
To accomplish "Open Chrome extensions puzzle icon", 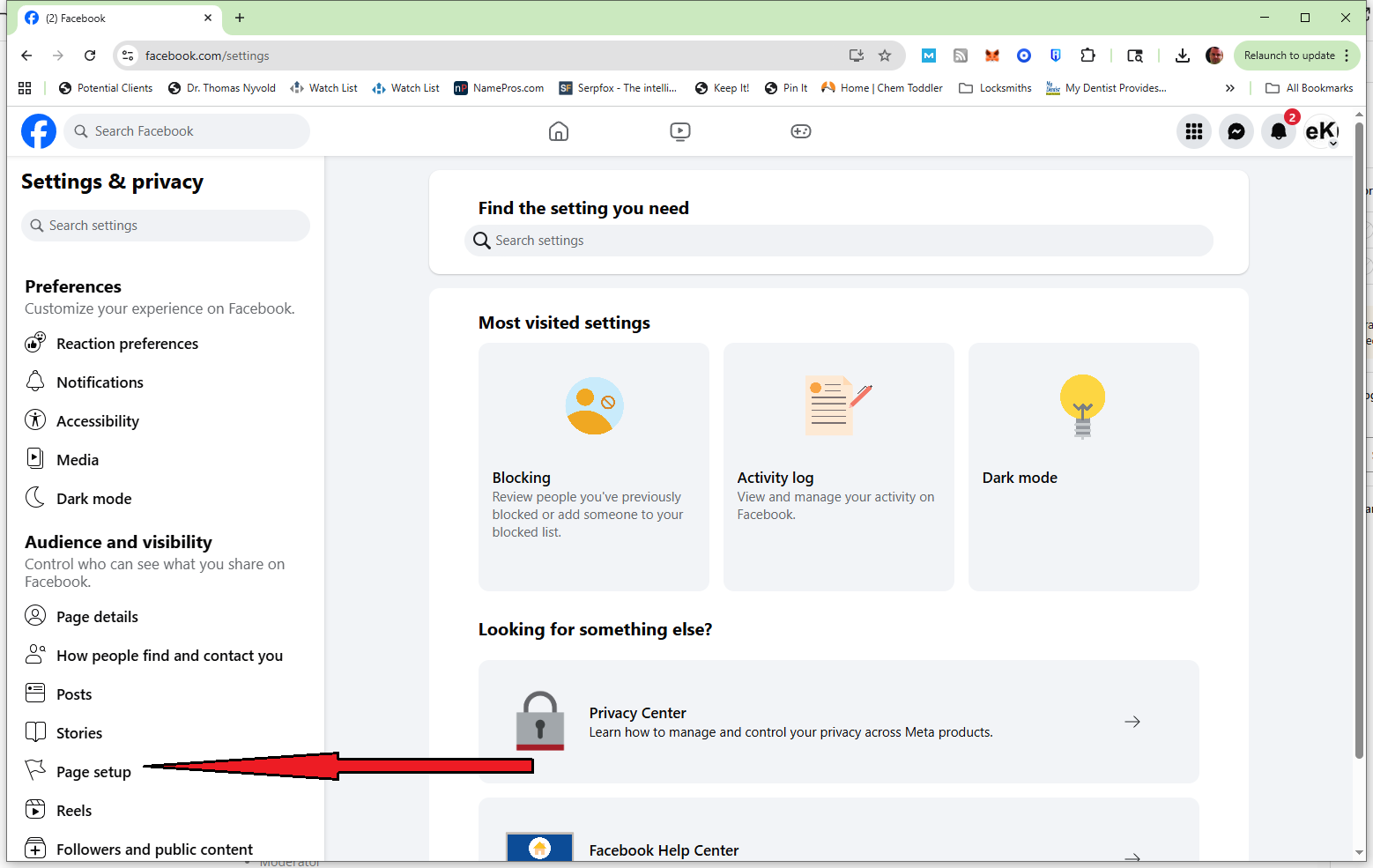I will click(1087, 56).
